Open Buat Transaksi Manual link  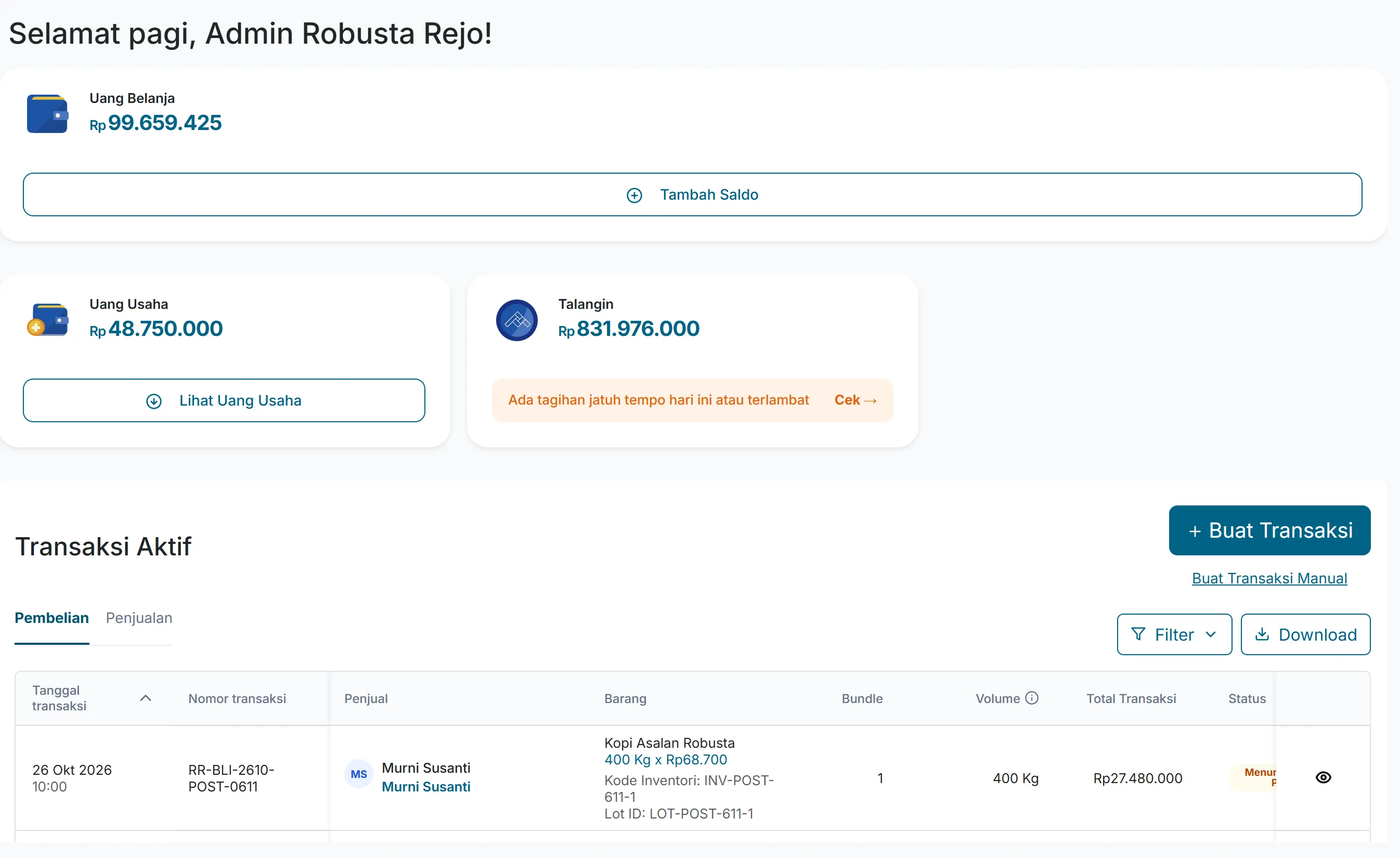(x=1269, y=578)
